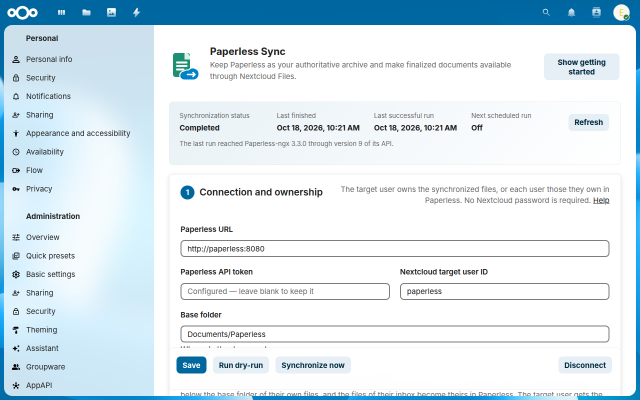640x400 pixels.
Task: Click the Base folder input field
Action: click(x=395, y=334)
